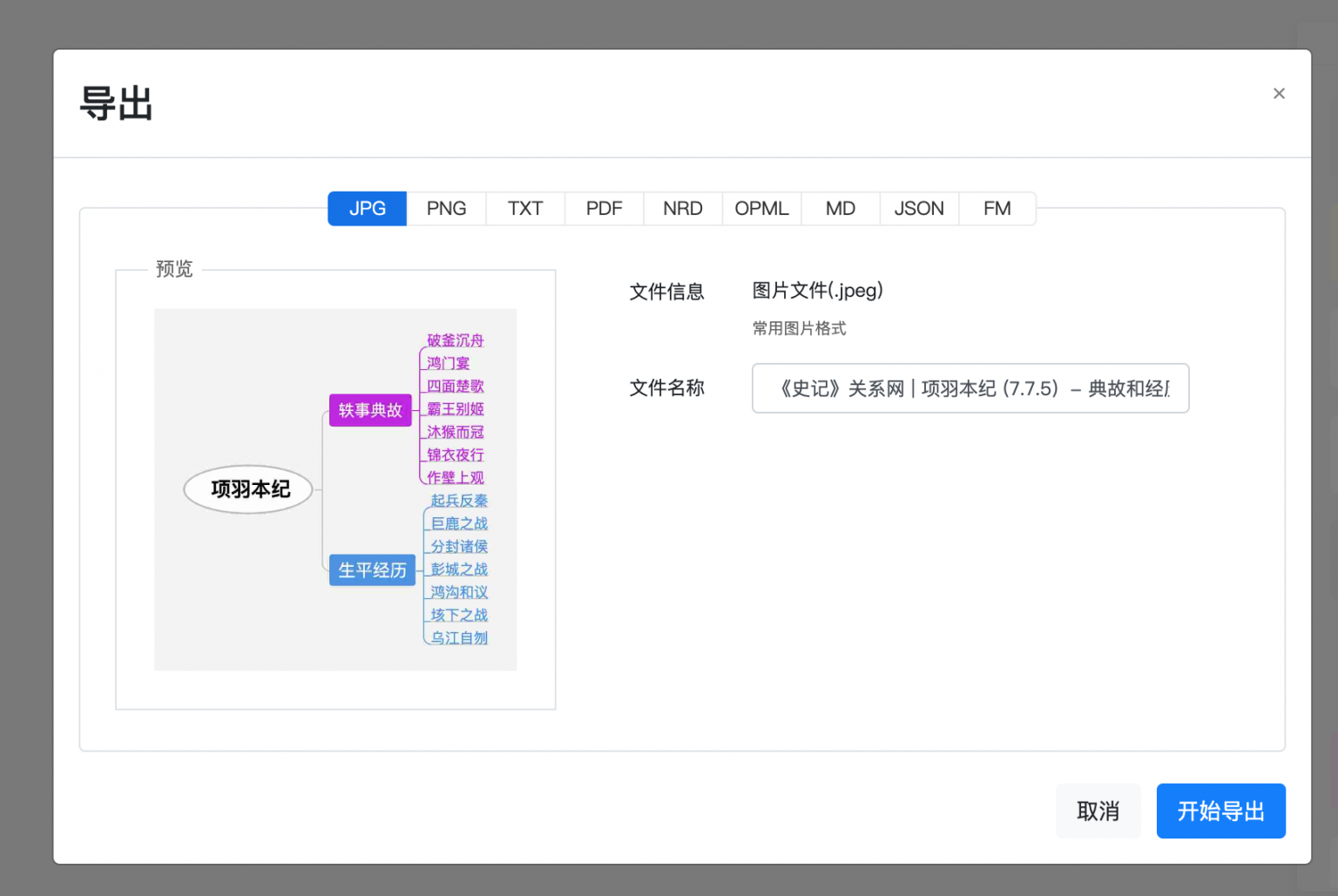
Task: Choose PDF as the export format
Action: tap(603, 208)
